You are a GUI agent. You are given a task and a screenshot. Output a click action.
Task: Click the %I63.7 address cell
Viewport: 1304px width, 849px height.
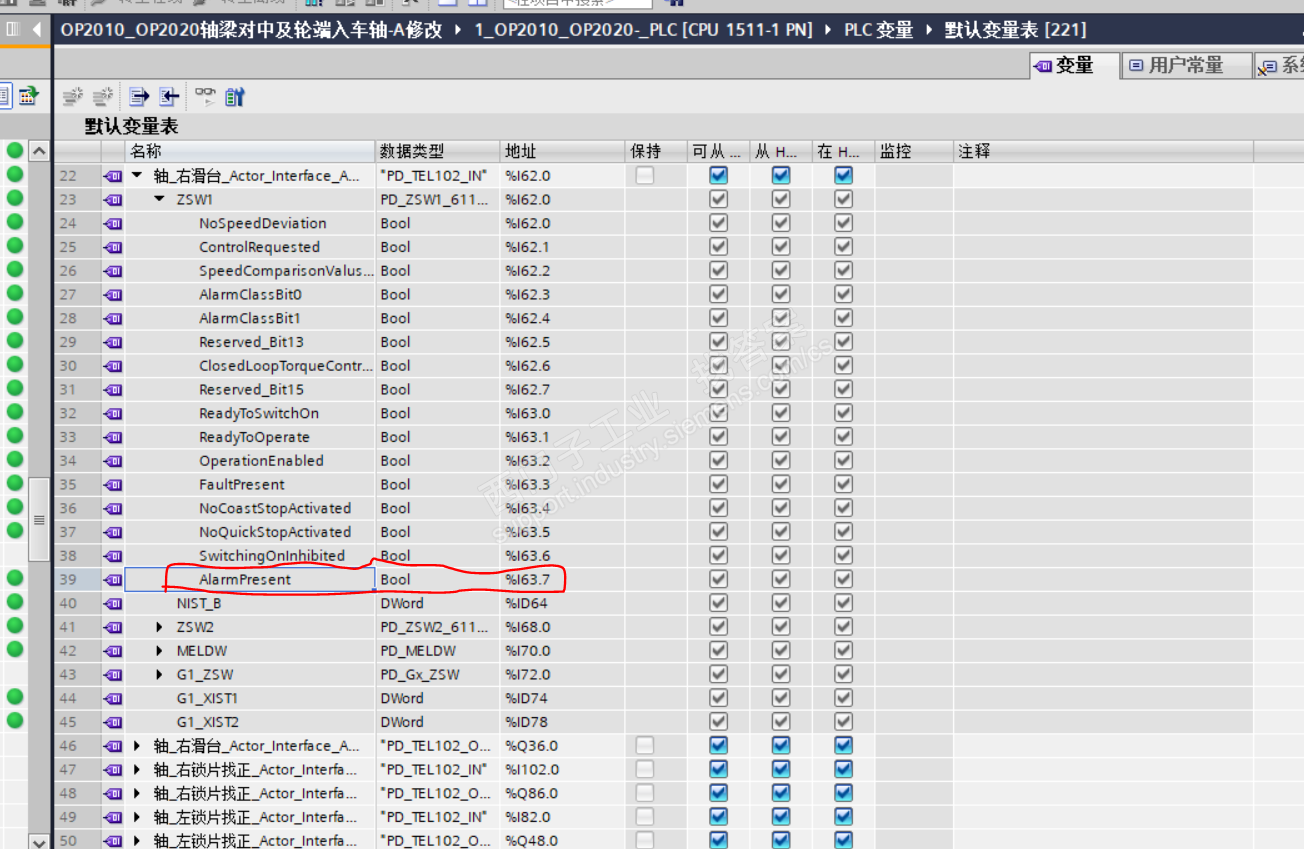click(563, 580)
